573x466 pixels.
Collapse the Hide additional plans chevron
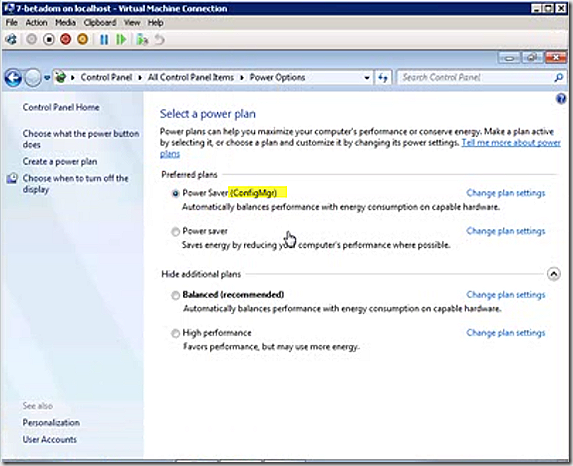554,274
